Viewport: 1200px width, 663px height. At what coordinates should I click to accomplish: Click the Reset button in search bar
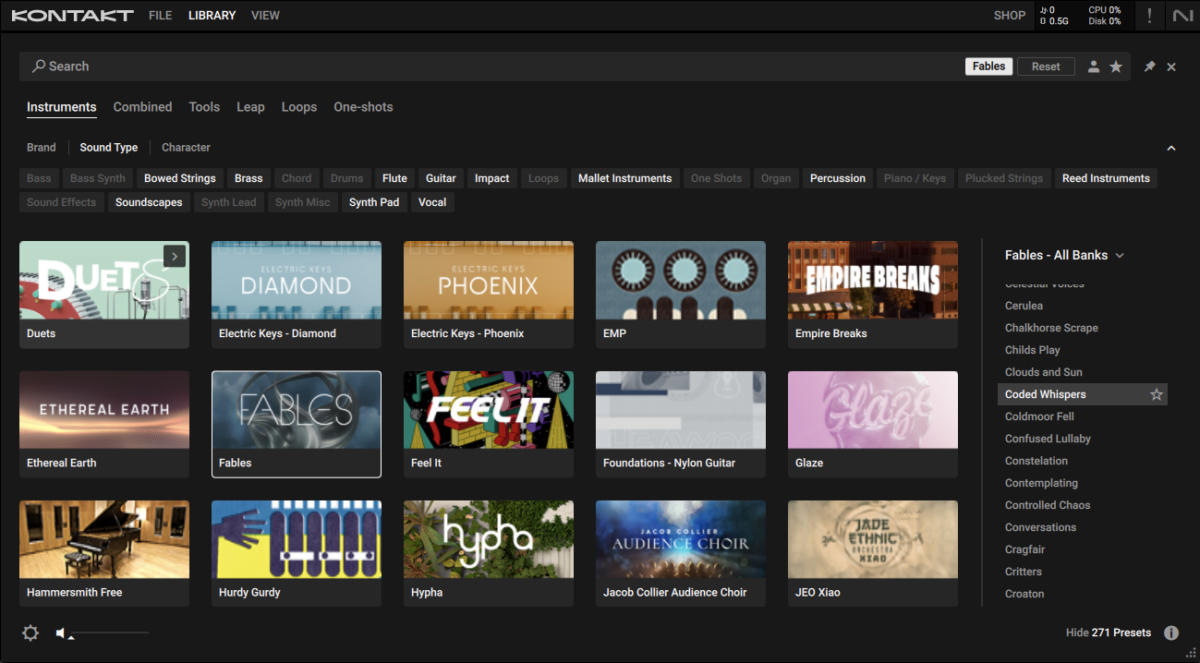tap(1046, 66)
